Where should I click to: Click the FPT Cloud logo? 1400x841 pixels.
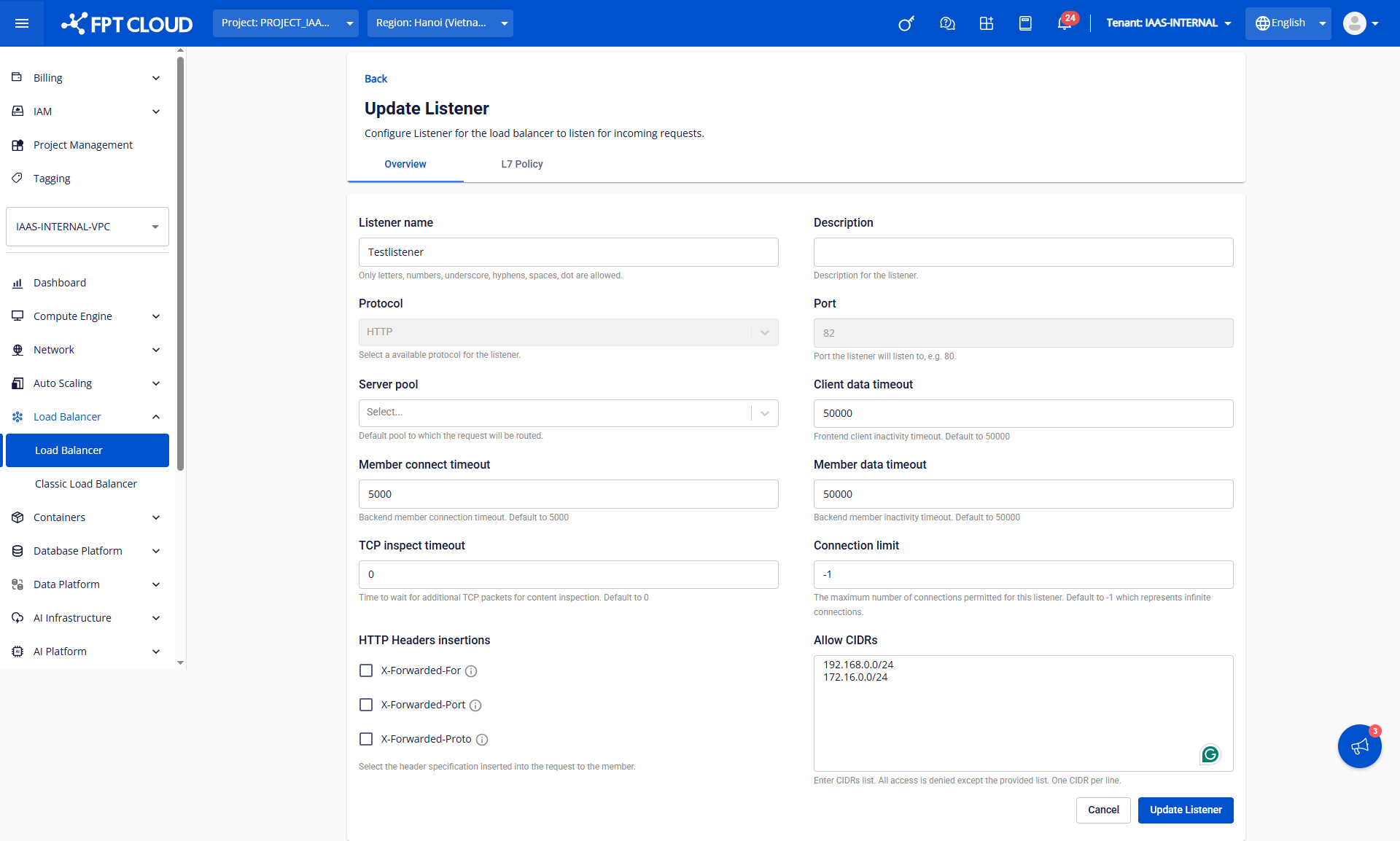point(127,23)
